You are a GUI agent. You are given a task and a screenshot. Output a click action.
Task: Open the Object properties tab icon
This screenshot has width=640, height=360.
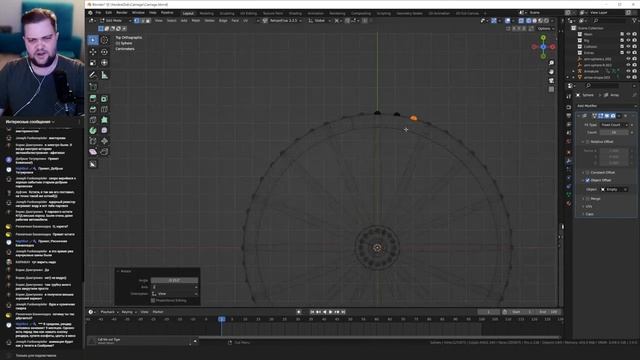[x=569, y=152]
